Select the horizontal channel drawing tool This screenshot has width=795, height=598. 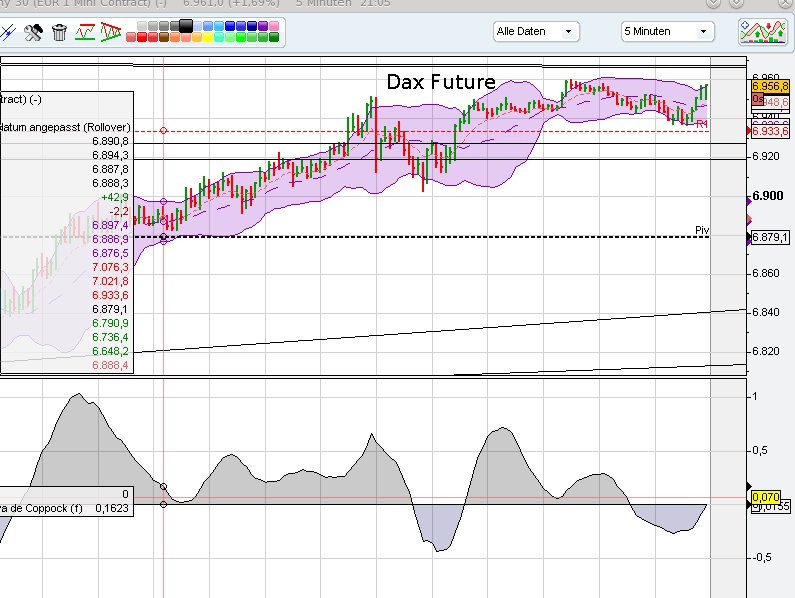coord(85,32)
